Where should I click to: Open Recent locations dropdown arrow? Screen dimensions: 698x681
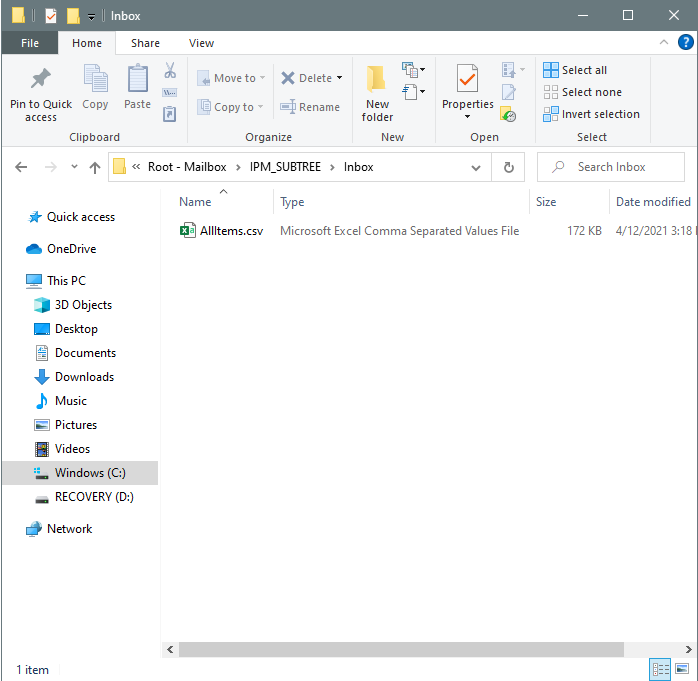click(x=74, y=167)
